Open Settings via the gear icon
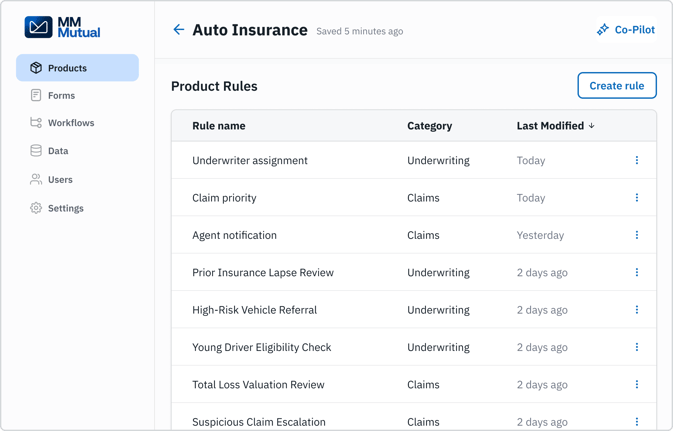 [36, 208]
